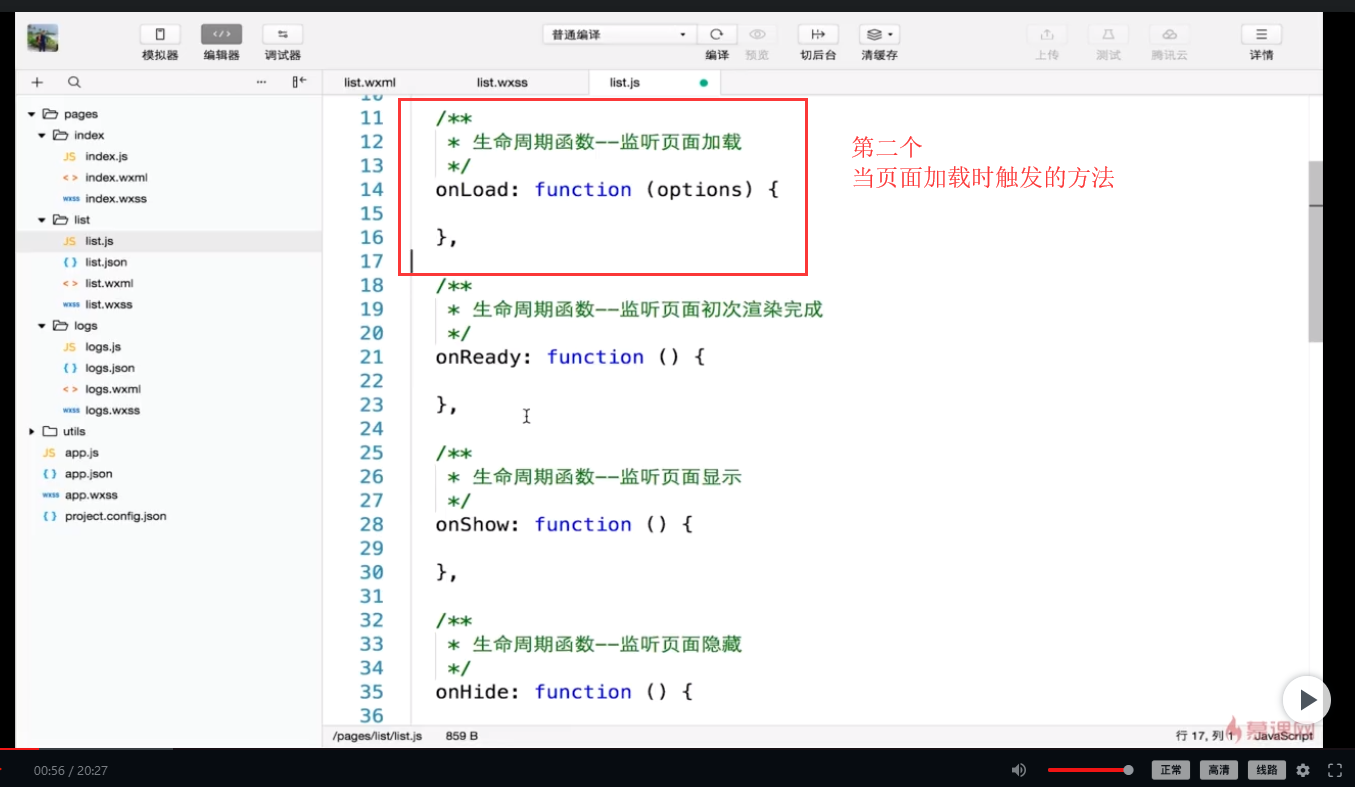Open index.js in the file tree
1355x787 pixels.
click(106, 157)
